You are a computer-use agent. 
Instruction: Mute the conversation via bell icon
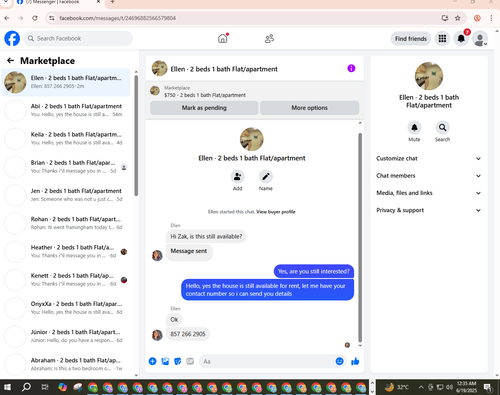[414, 127]
